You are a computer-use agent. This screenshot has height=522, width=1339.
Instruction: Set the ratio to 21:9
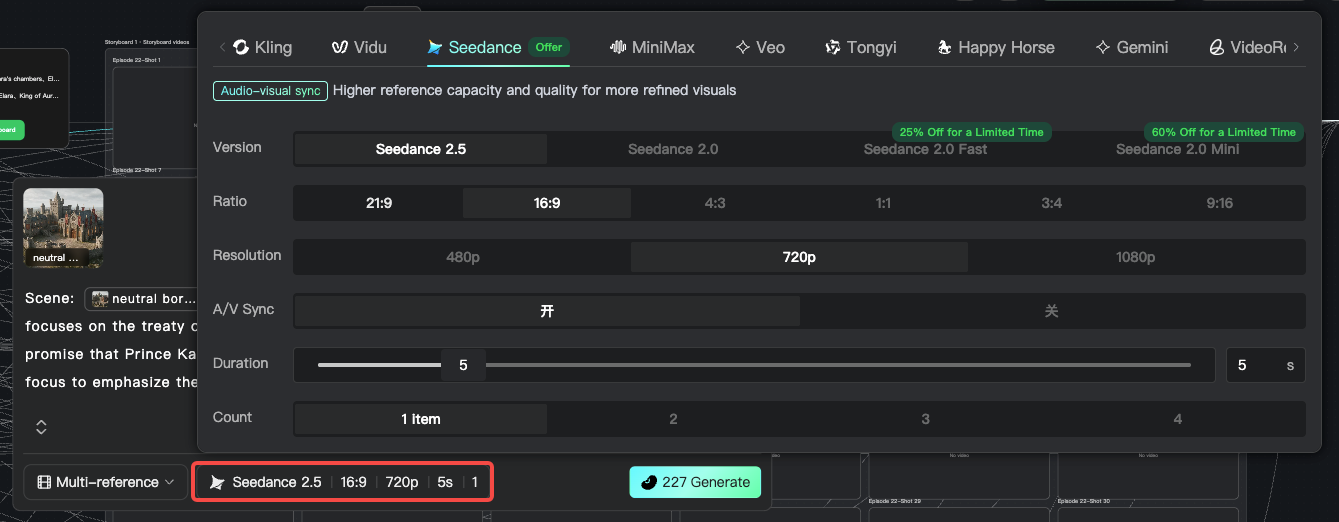click(379, 203)
